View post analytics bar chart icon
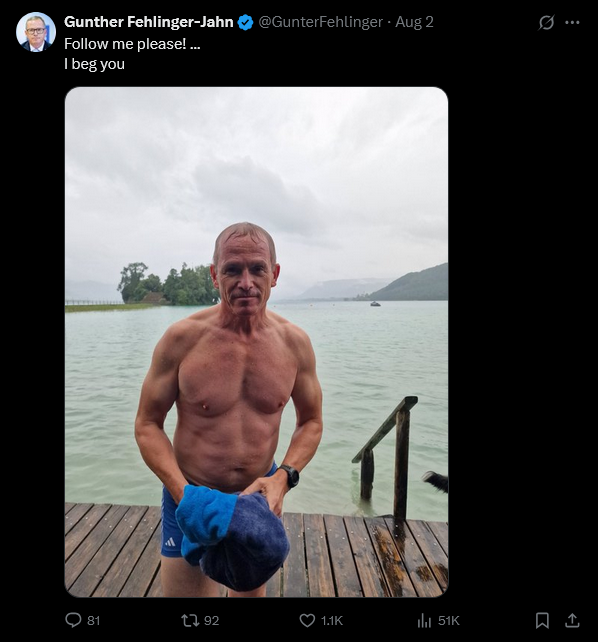598x642 pixels. [x=424, y=621]
